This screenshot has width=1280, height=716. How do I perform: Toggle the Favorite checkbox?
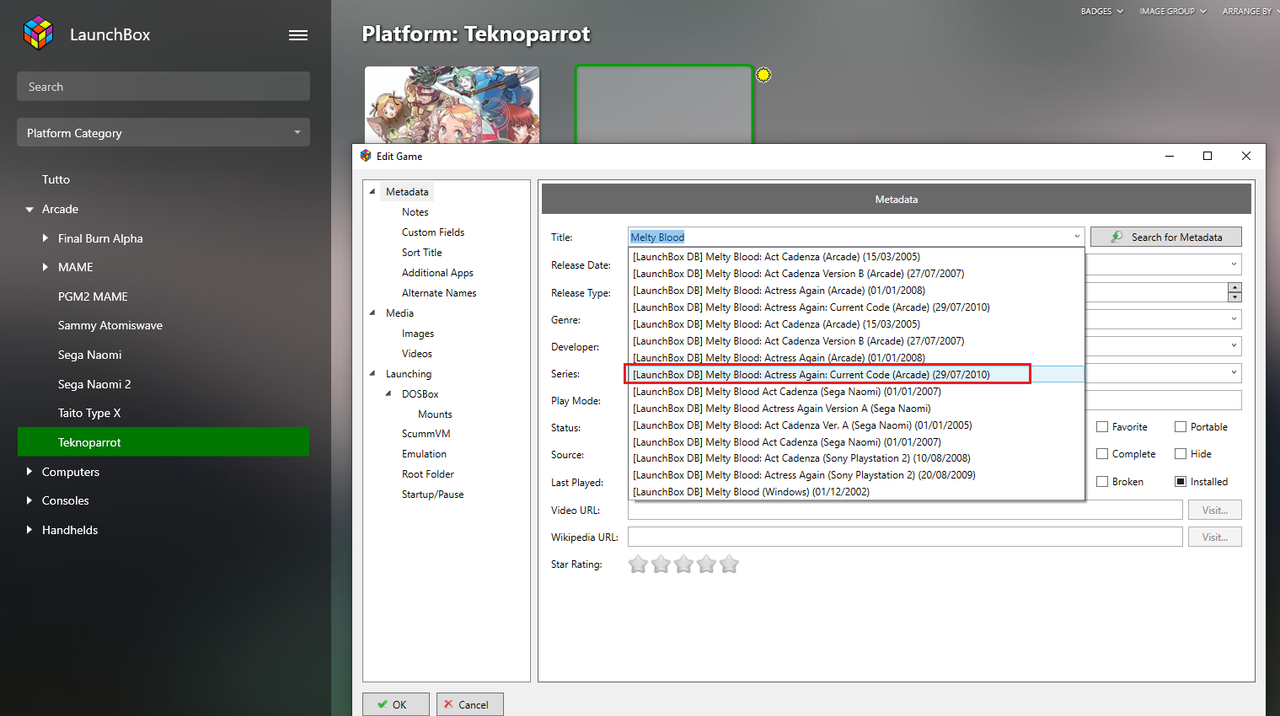click(x=1102, y=427)
